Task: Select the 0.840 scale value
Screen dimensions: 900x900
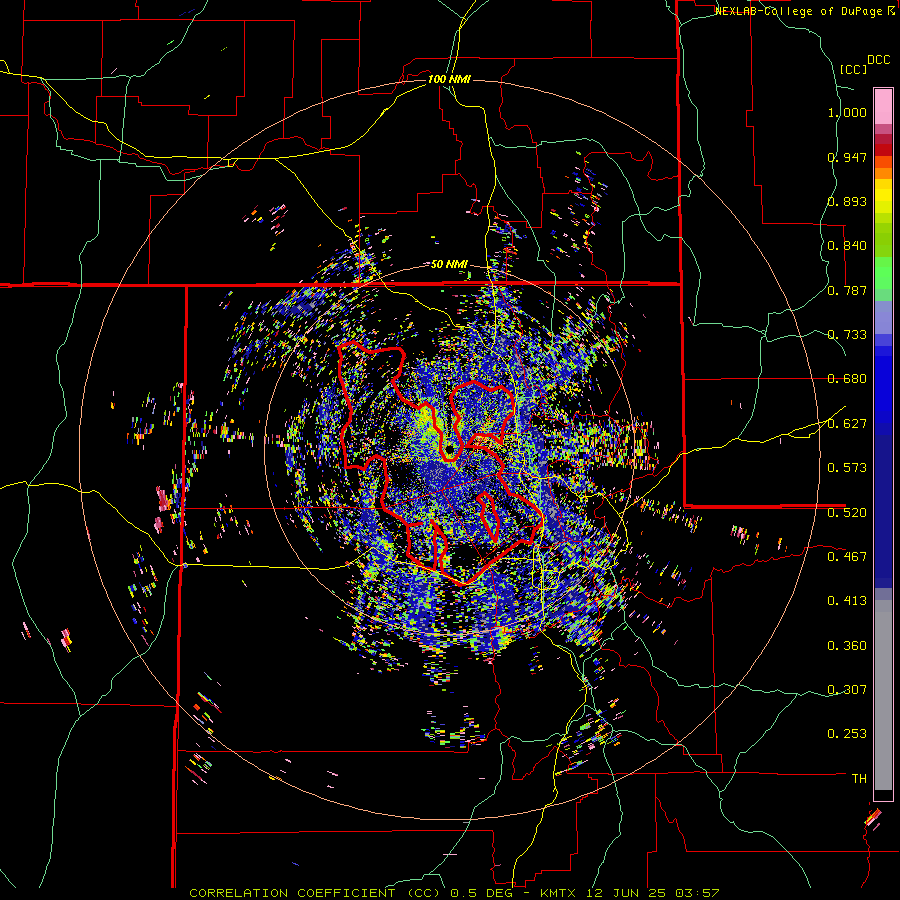Action: (847, 246)
